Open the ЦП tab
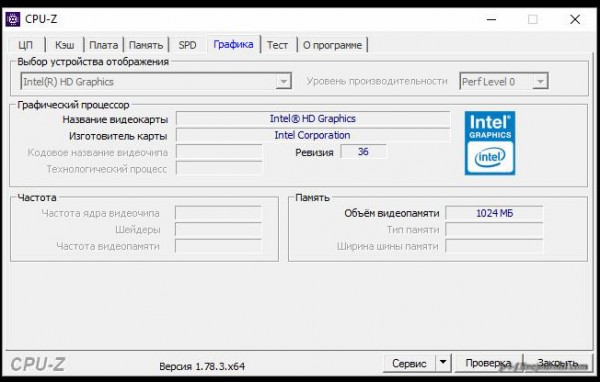The height and width of the screenshot is (382, 600). (25, 45)
